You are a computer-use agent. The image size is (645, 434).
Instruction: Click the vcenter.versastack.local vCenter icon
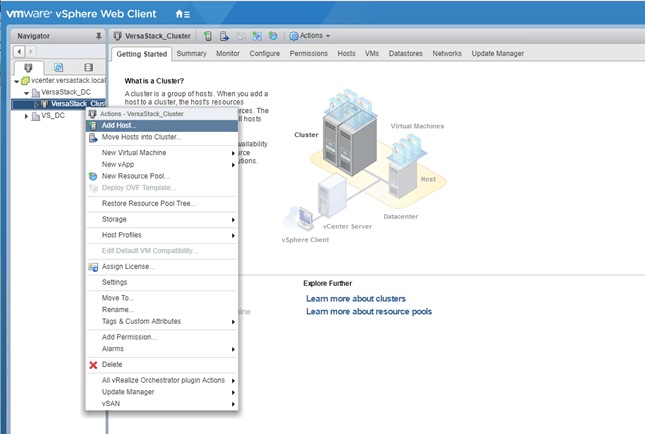pos(25,80)
